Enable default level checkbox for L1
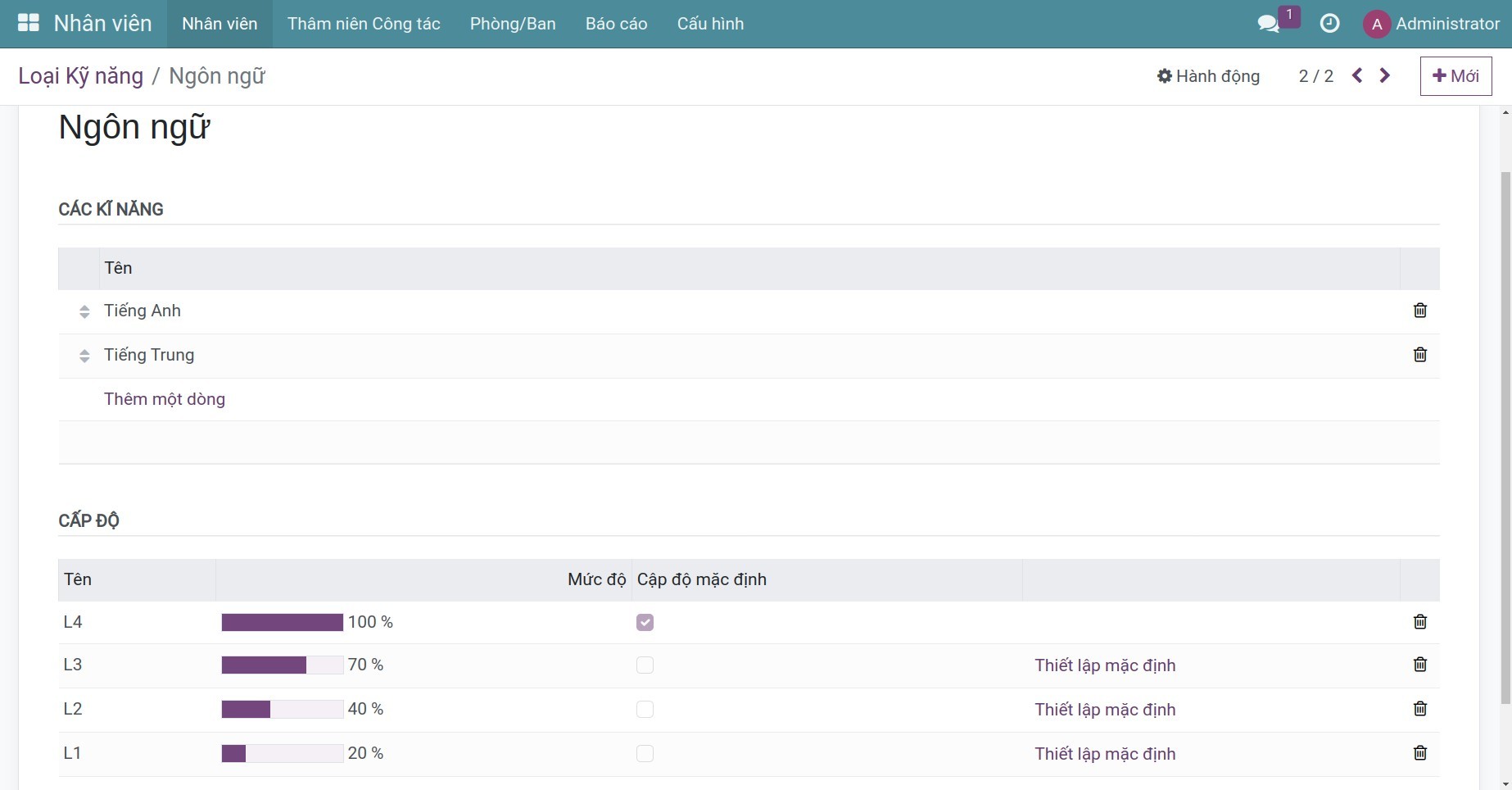This screenshot has height=790, width=1512. 645,754
